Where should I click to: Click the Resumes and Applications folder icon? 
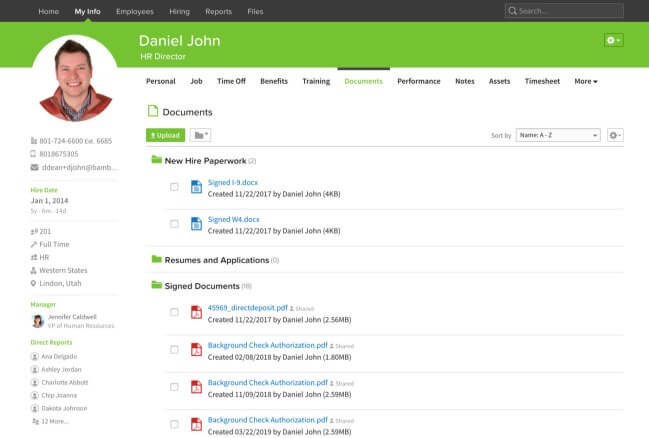tap(156, 260)
